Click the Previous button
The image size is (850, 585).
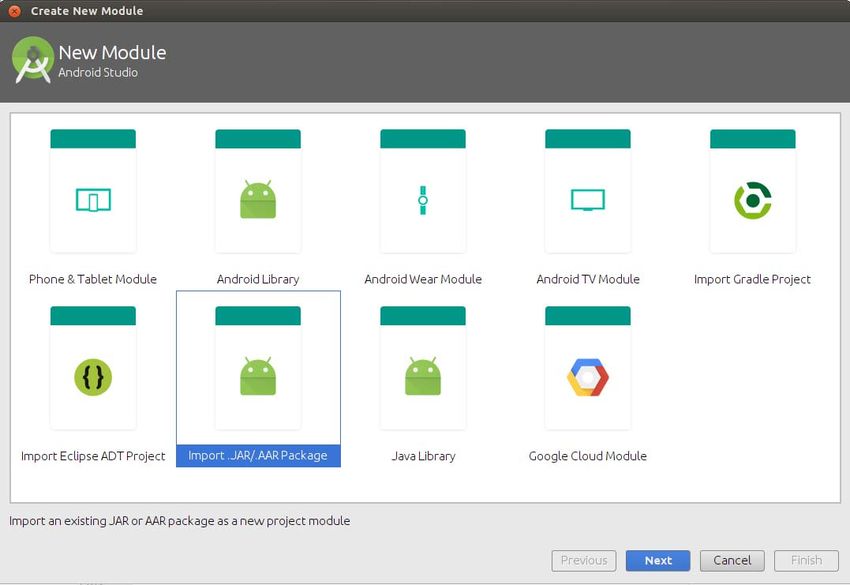pos(584,561)
